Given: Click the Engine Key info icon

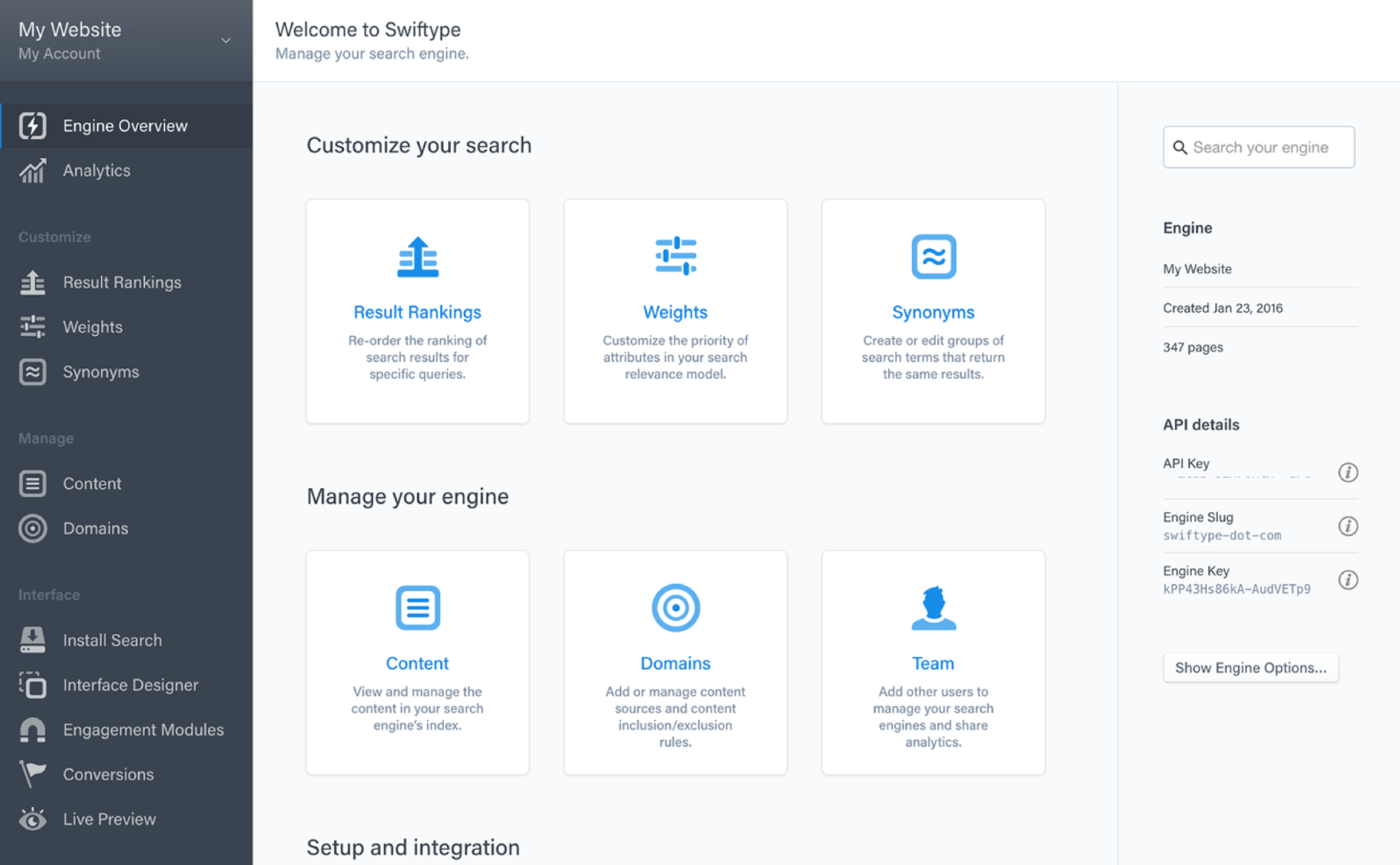Looking at the screenshot, I should (x=1347, y=580).
